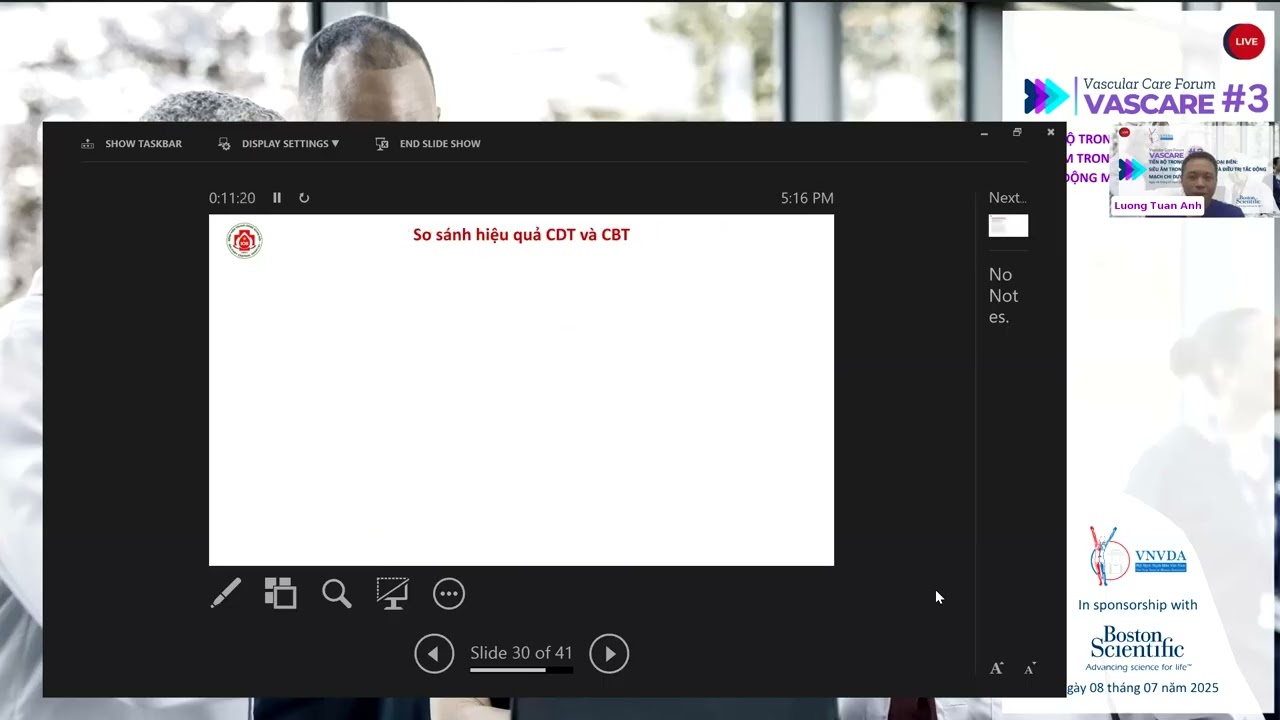Click the next slide thumbnail preview
1280x720 pixels.
(x=1008, y=226)
